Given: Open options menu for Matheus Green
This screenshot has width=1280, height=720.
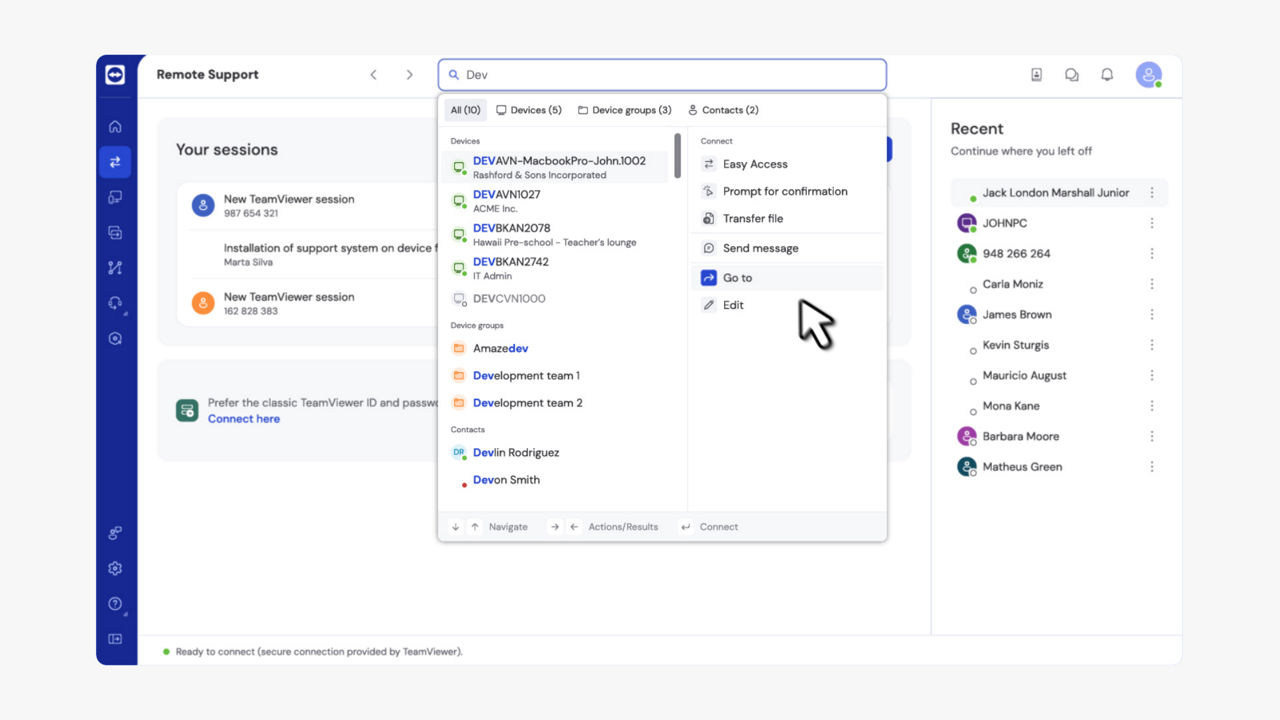Looking at the screenshot, I should click(1152, 467).
